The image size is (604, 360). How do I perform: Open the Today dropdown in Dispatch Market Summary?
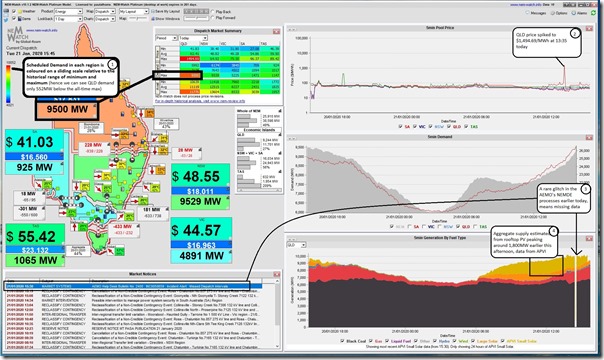point(193,38)
